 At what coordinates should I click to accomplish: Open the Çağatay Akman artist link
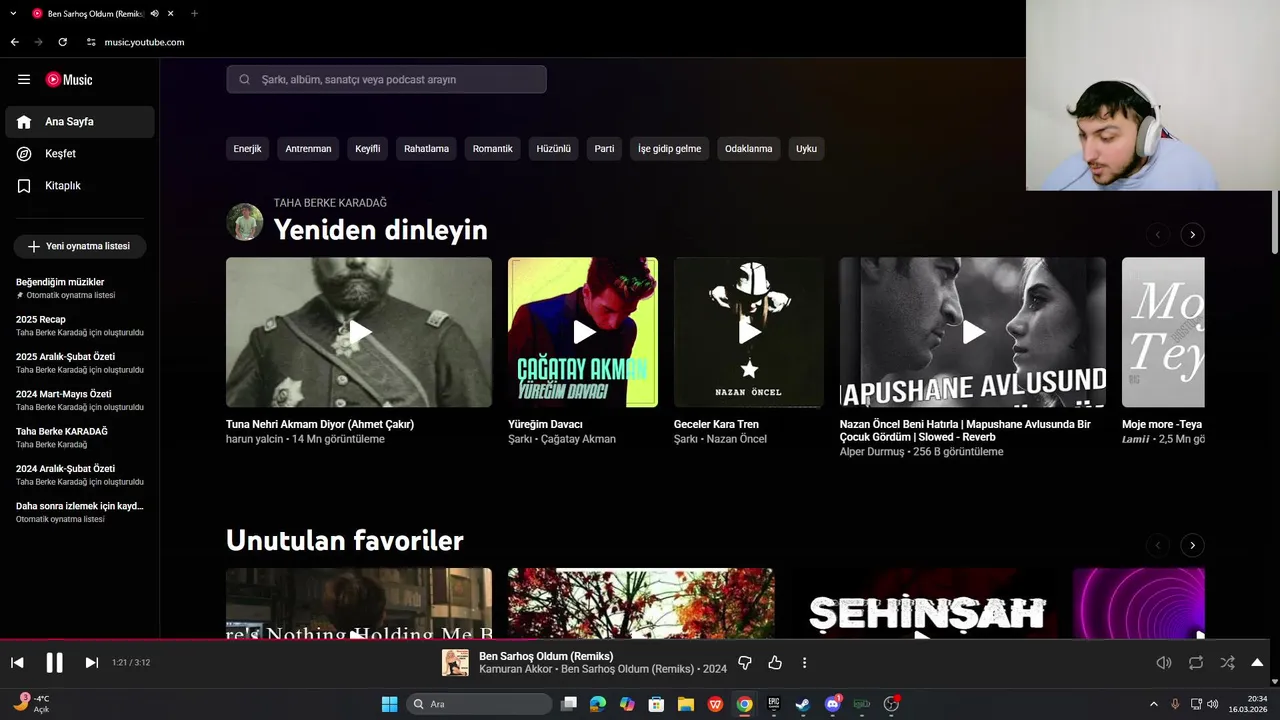coord(578,439)
